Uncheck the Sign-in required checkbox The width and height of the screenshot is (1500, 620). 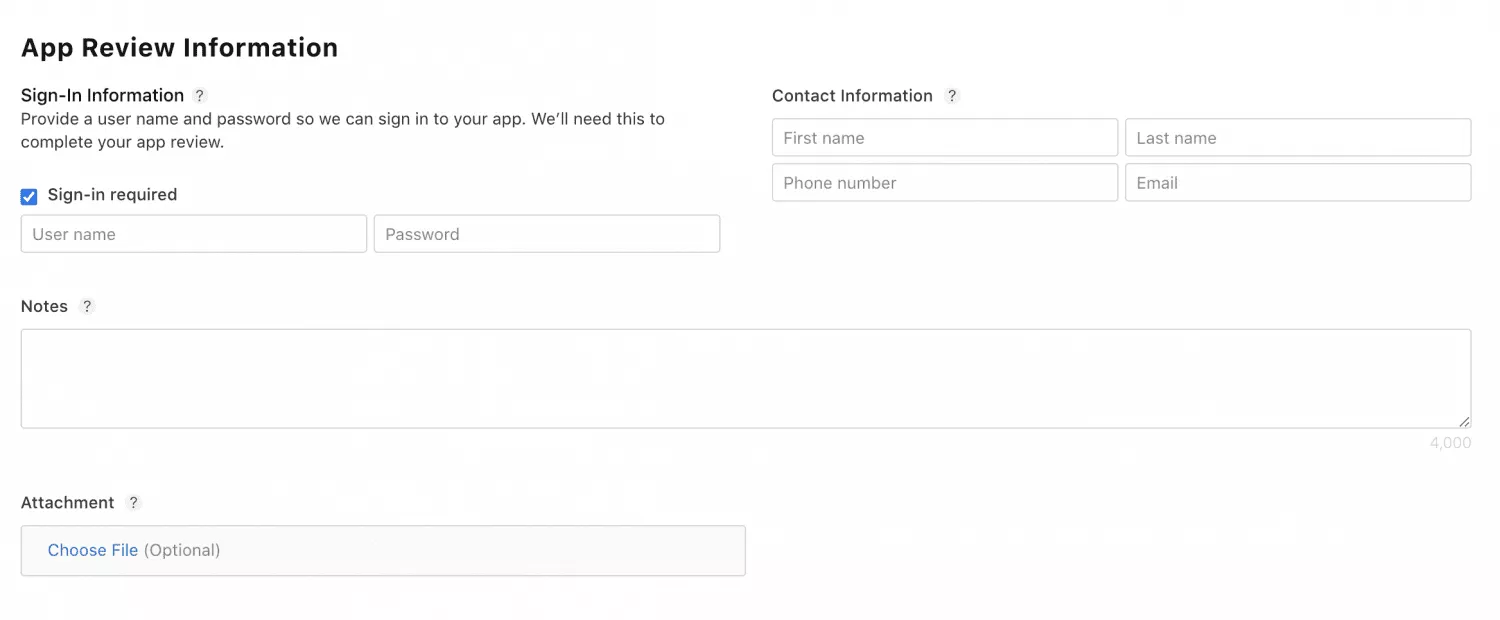[29, 196]
